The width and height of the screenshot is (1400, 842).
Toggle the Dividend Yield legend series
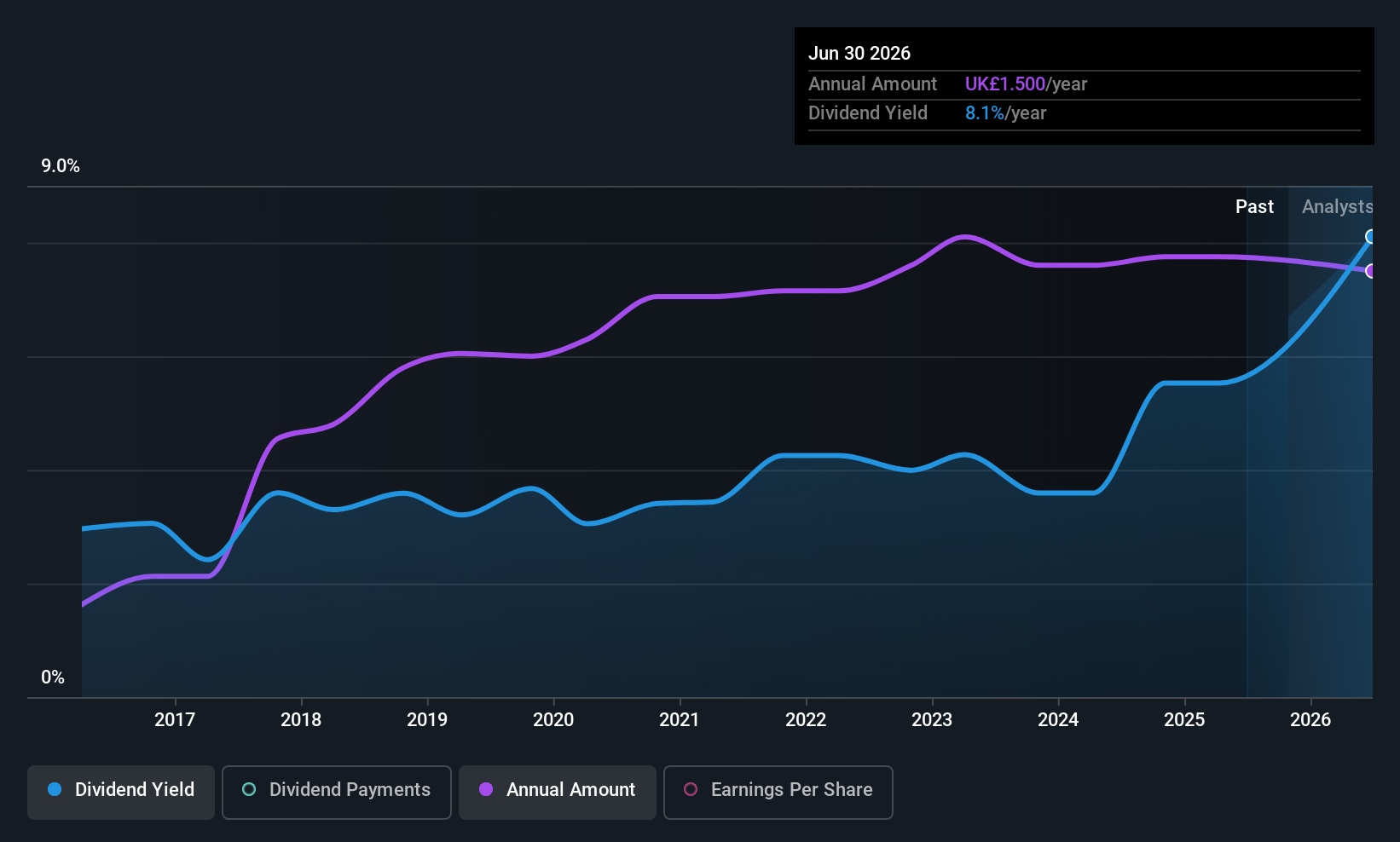click(x=121, y=792)
